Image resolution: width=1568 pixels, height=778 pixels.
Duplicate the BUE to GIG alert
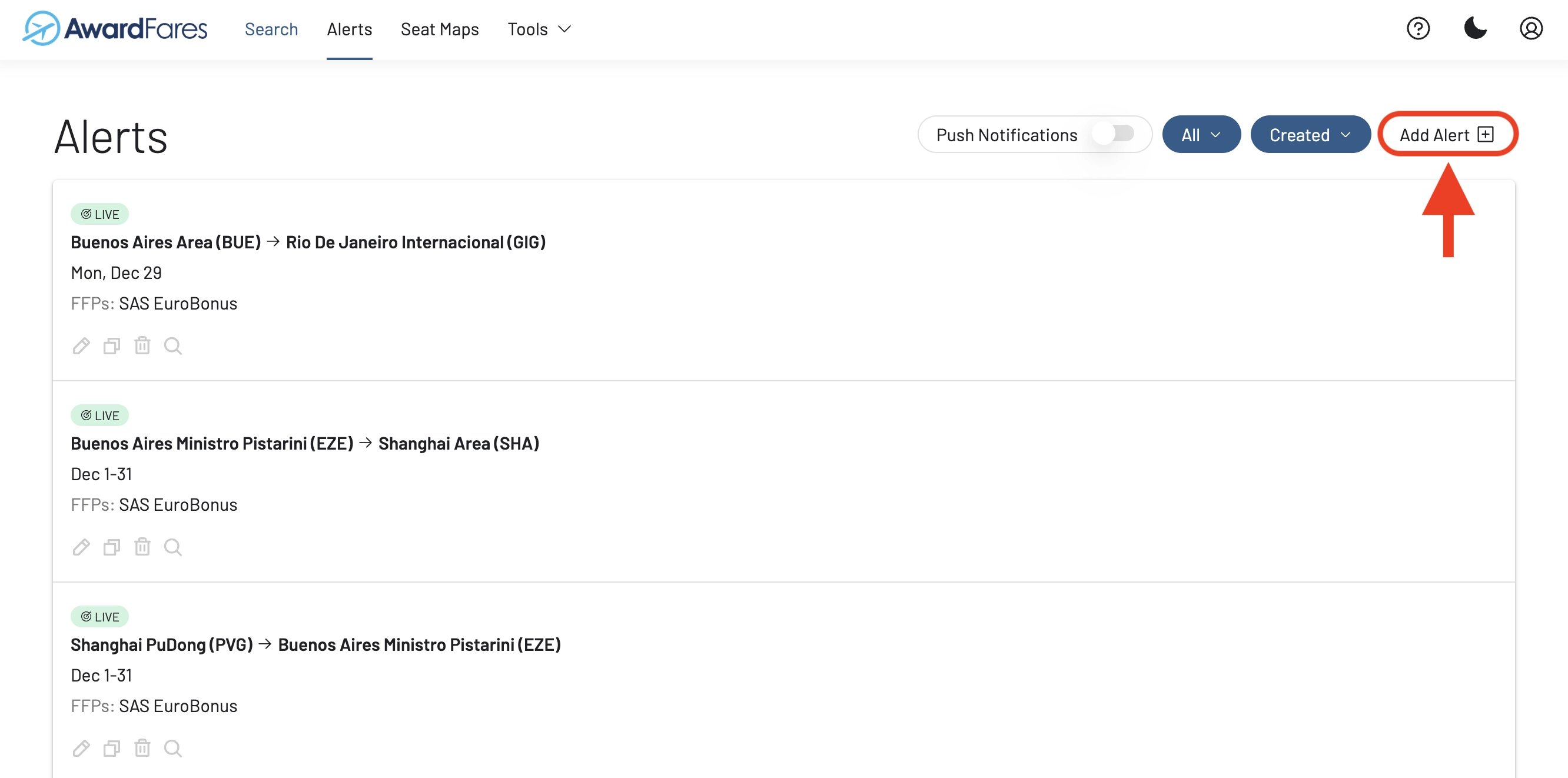coord(111,346)
